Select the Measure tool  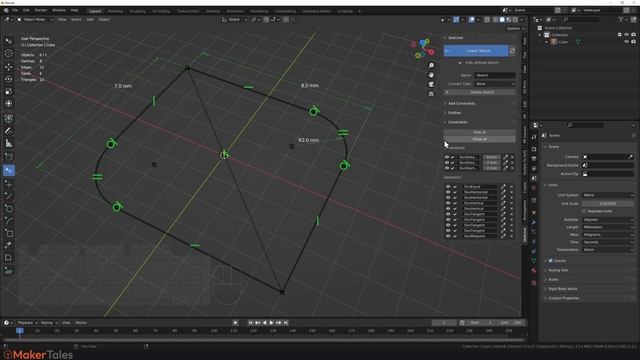9,143
